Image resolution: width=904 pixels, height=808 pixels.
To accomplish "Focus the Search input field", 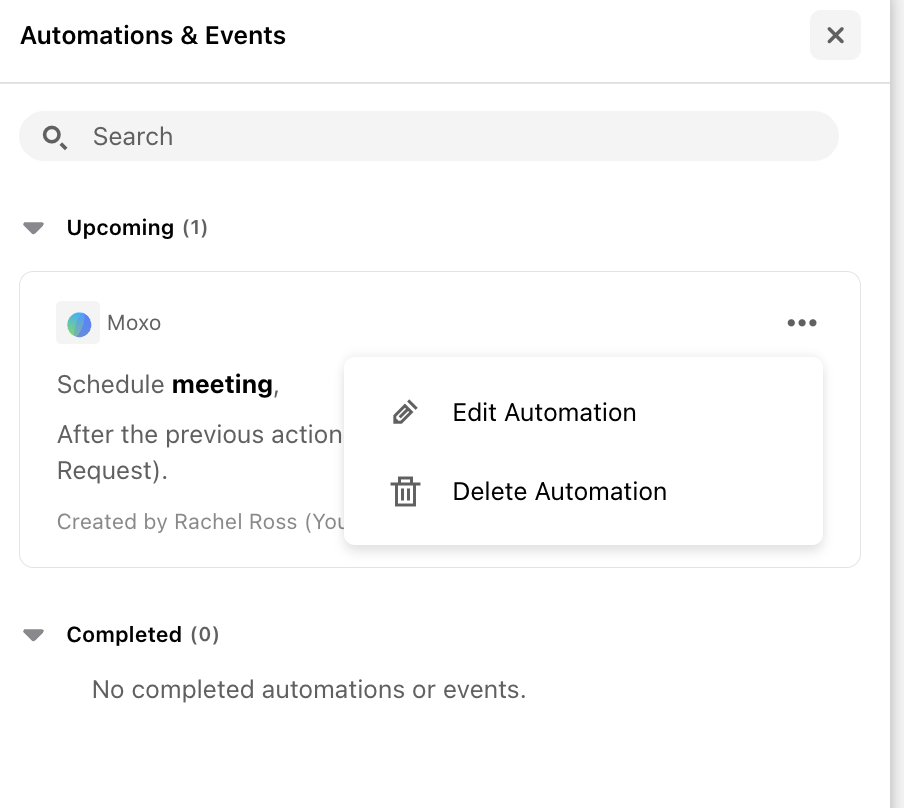I will pyautogui.click(x=428, y=136).
